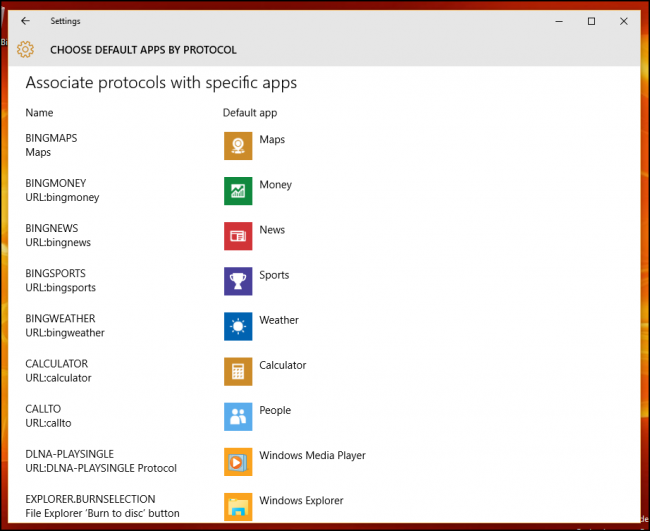Image resolution: width=650 pixels, height=531 pixels.
Task: Change default app labeled News
Action: tap(272, 230)
